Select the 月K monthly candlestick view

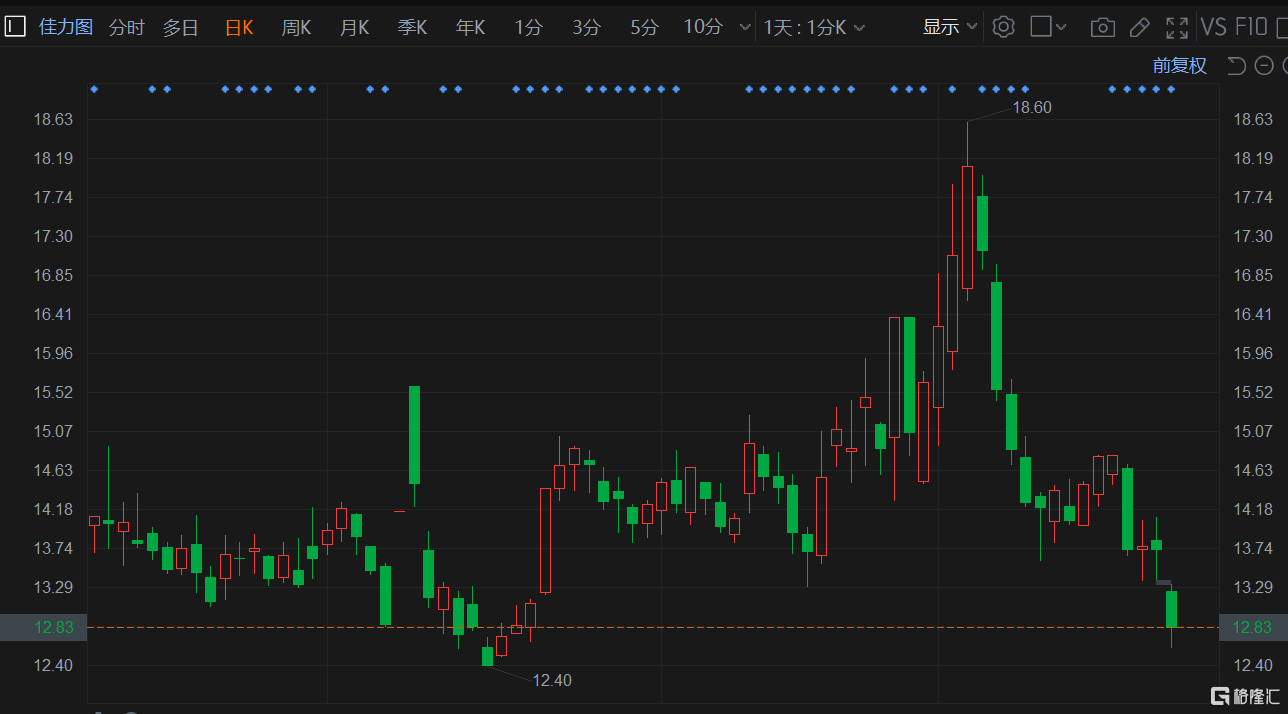pyautogui.click(x=354, y=27)
